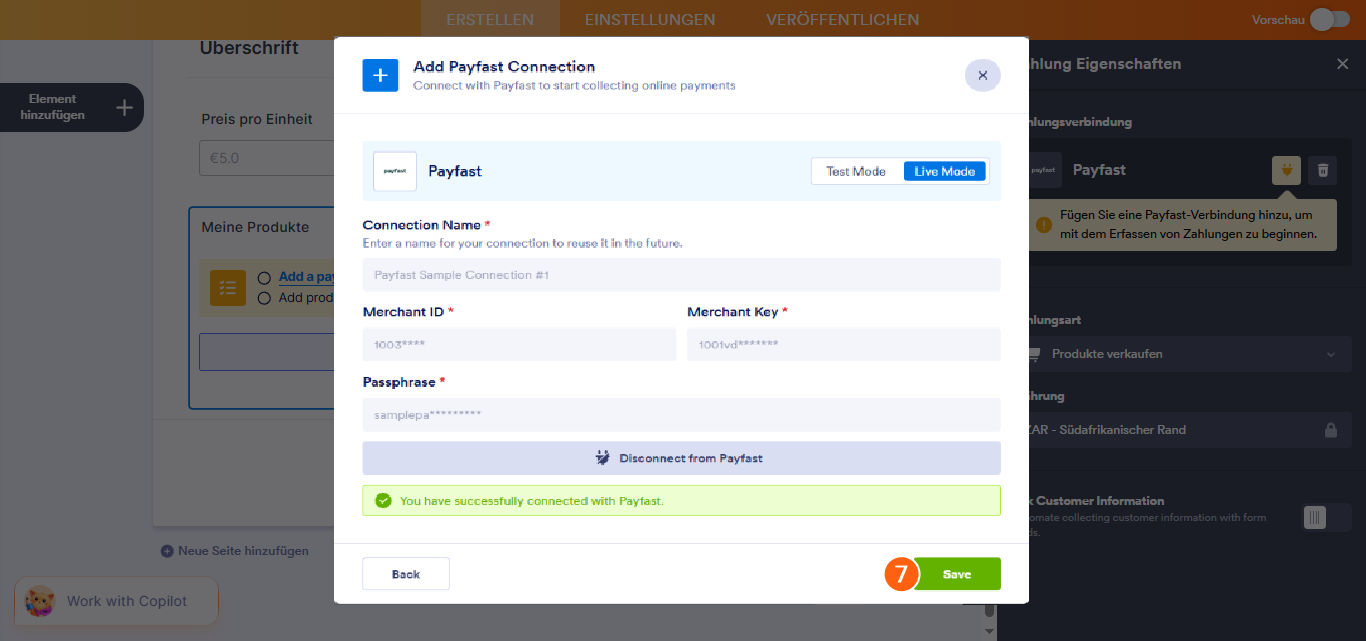Image resolution: width=1366 pixels, height=641 pixels.
Task: Click the Payfast logo thumbnail in dialog
Action: [x=395, y=171]
